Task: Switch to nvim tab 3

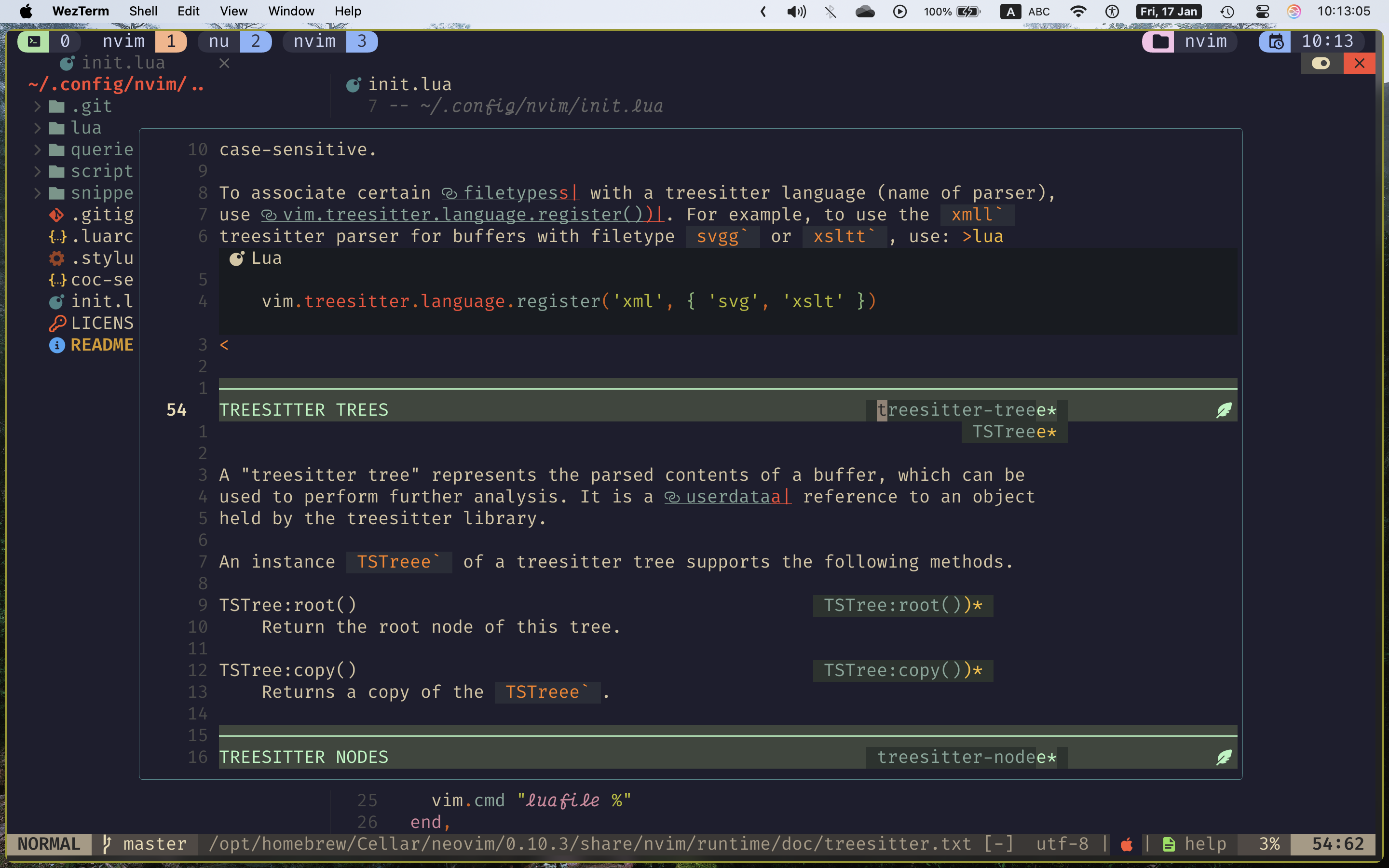Action: click(x=330, y=41)
